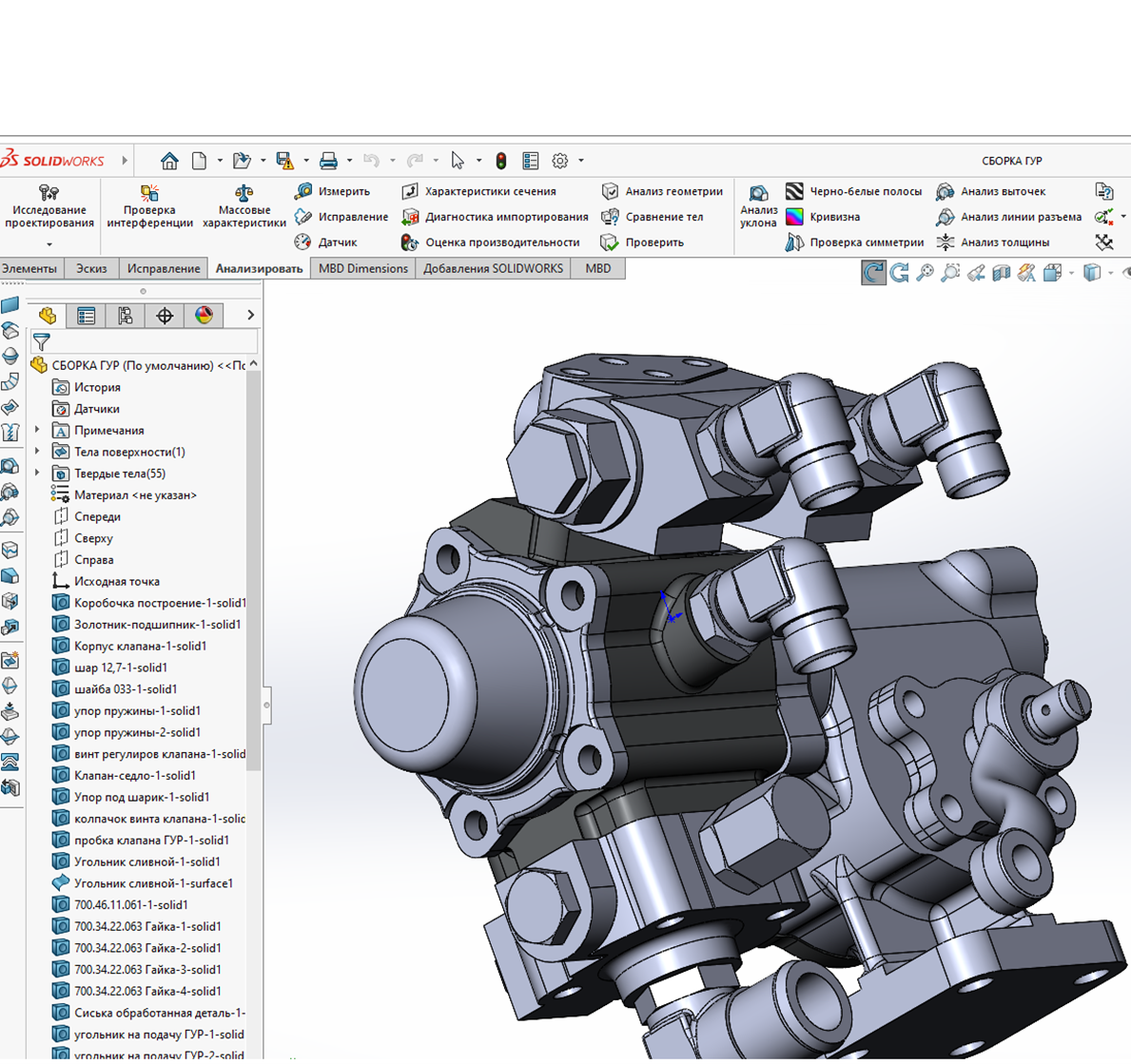Expand the Примечания tree node

click(38, 431)
